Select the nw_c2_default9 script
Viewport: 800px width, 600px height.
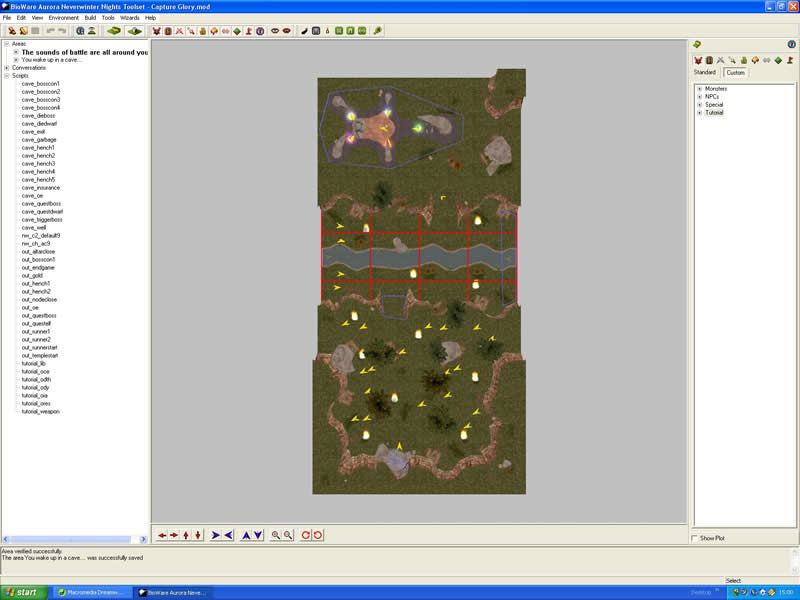click(41, 236)
